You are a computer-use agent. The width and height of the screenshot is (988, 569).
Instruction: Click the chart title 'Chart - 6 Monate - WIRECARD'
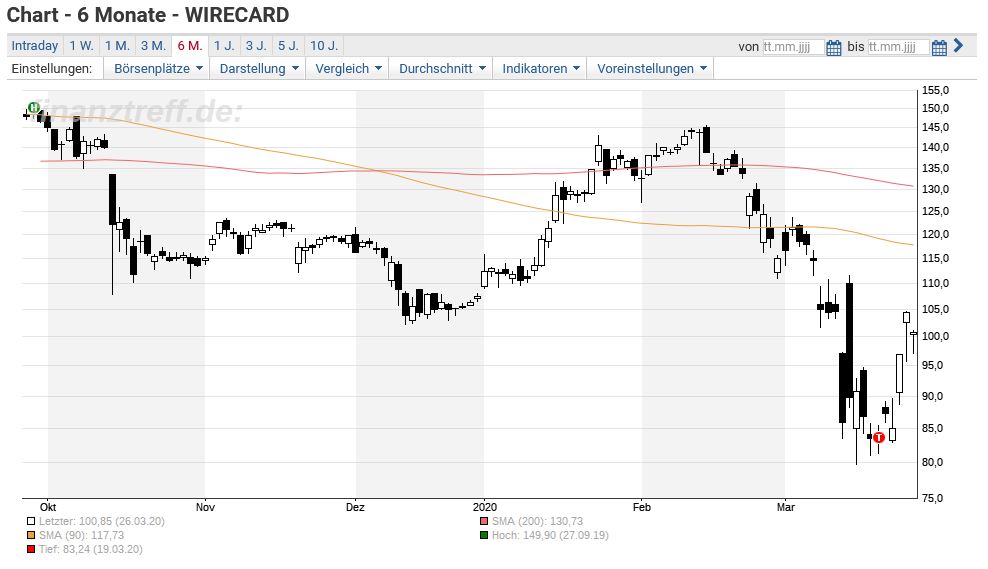pos(148,14)
